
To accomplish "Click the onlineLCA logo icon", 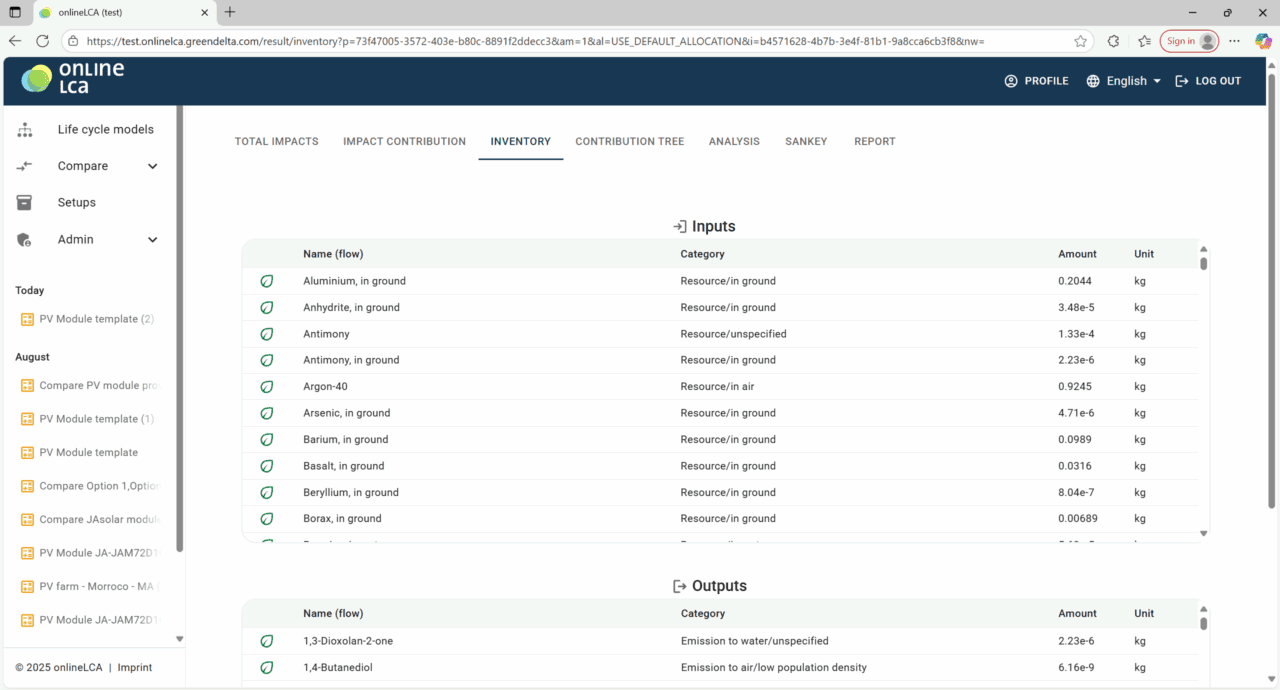I will tap(37, 80).
